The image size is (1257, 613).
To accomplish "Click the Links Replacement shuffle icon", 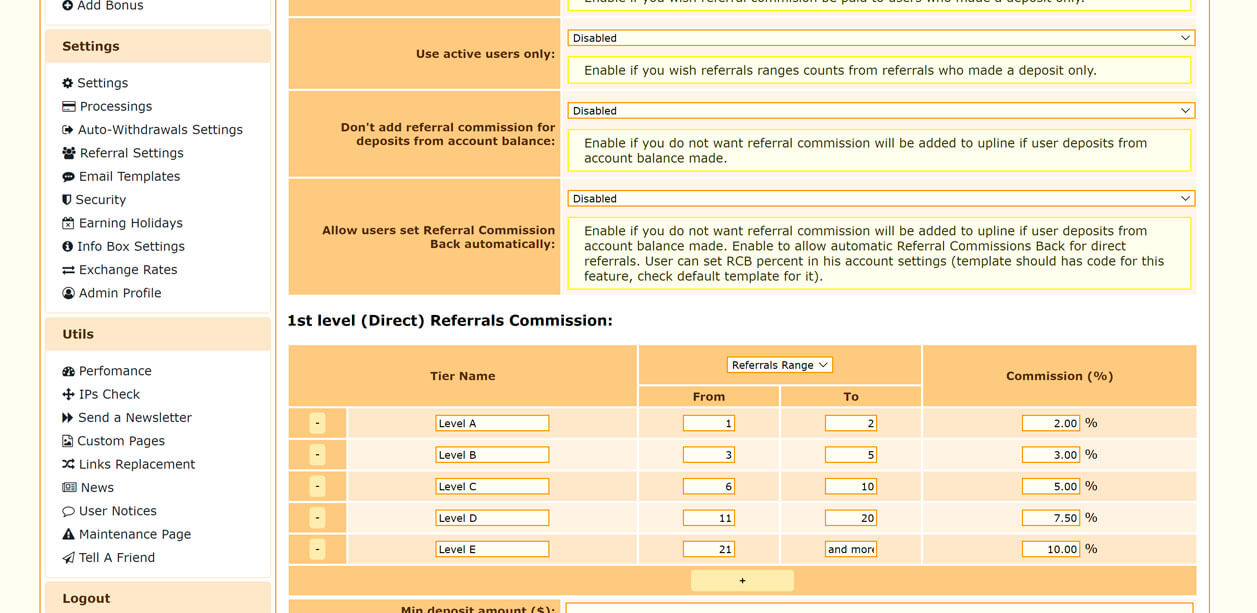I will [x=68, y=464].
